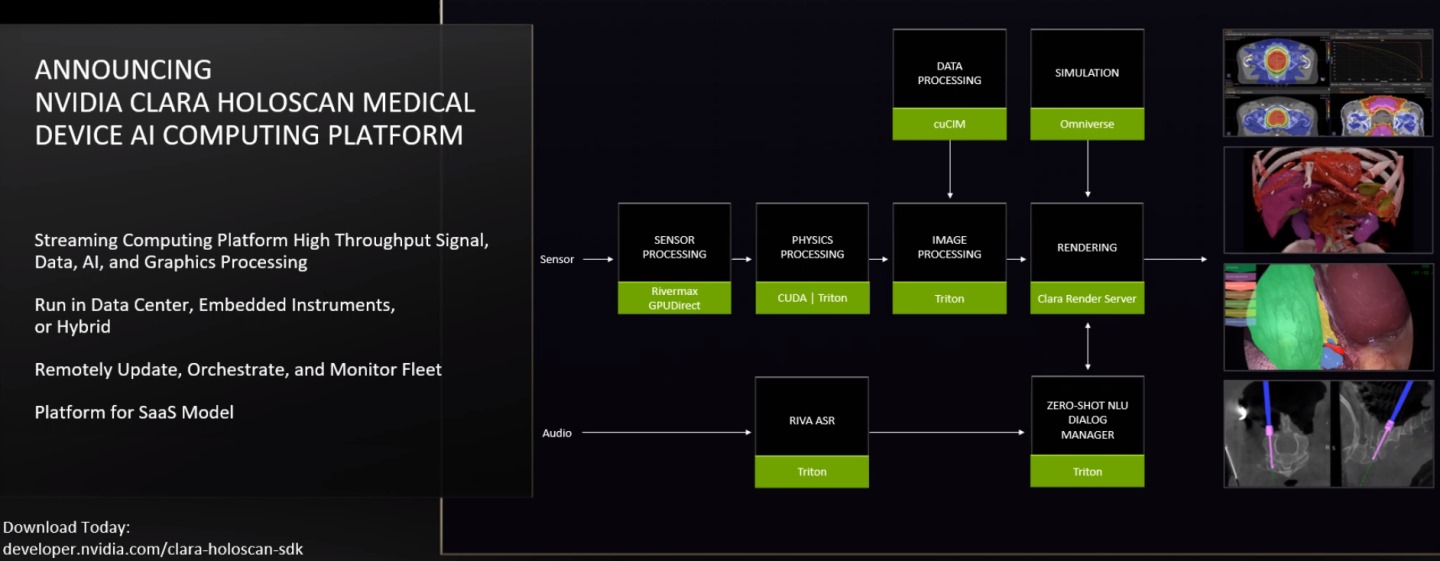This screenshot has width=1440, height=561.
Task: Open the 3D ribcage organ rendering thumbnail
Action: (1328, 200)
